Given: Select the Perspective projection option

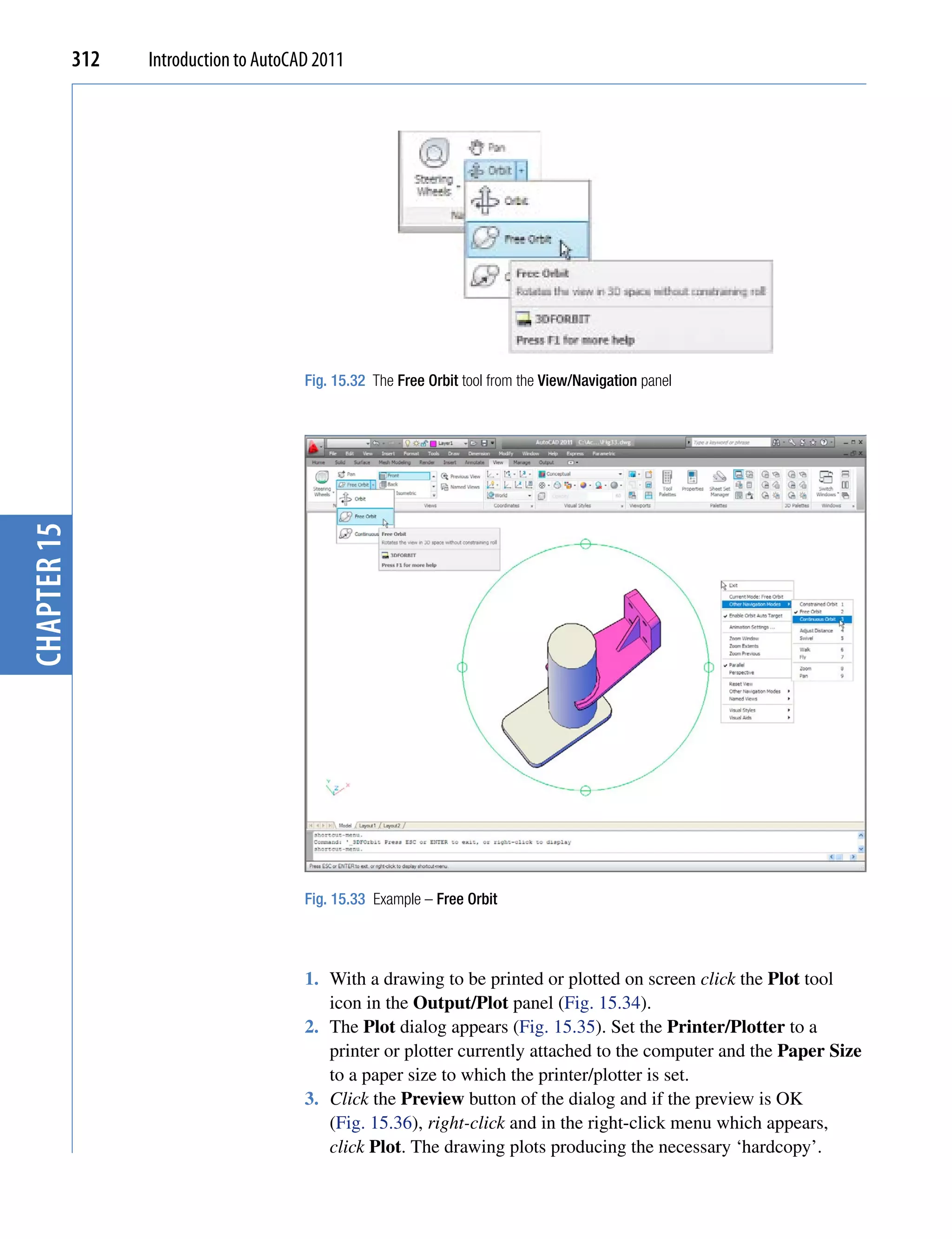Looking at the screenshot, I should pos(756,673).
